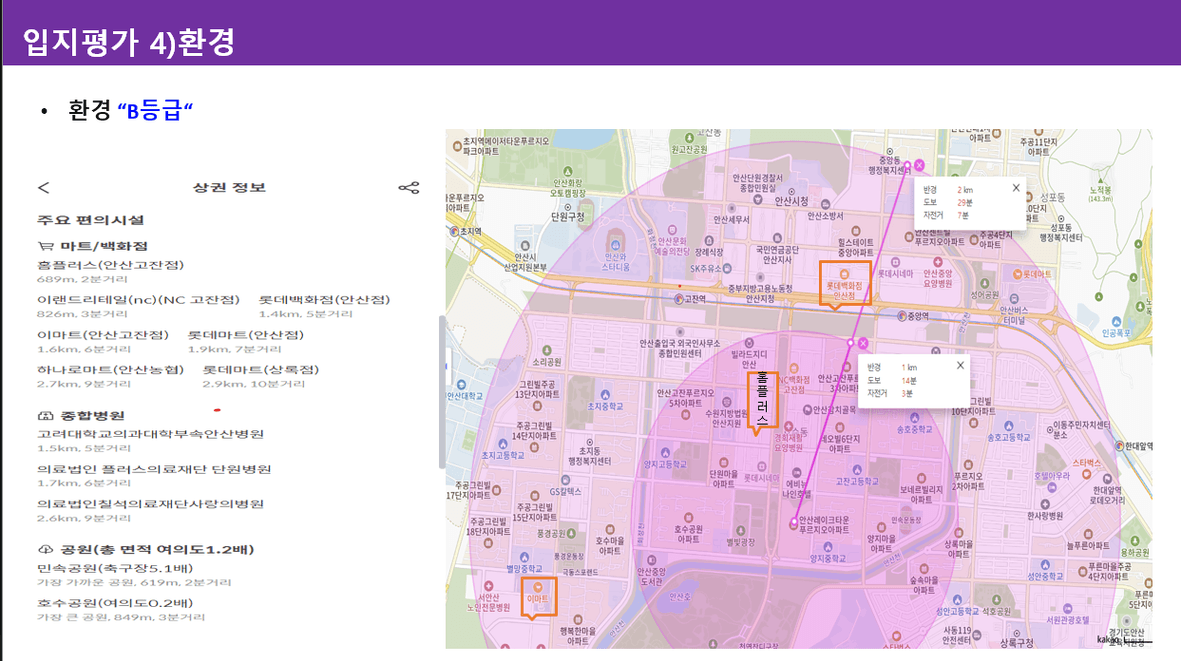Select 초지역 subway station icon on the map
1181x661 pixels.
[454, 231]
